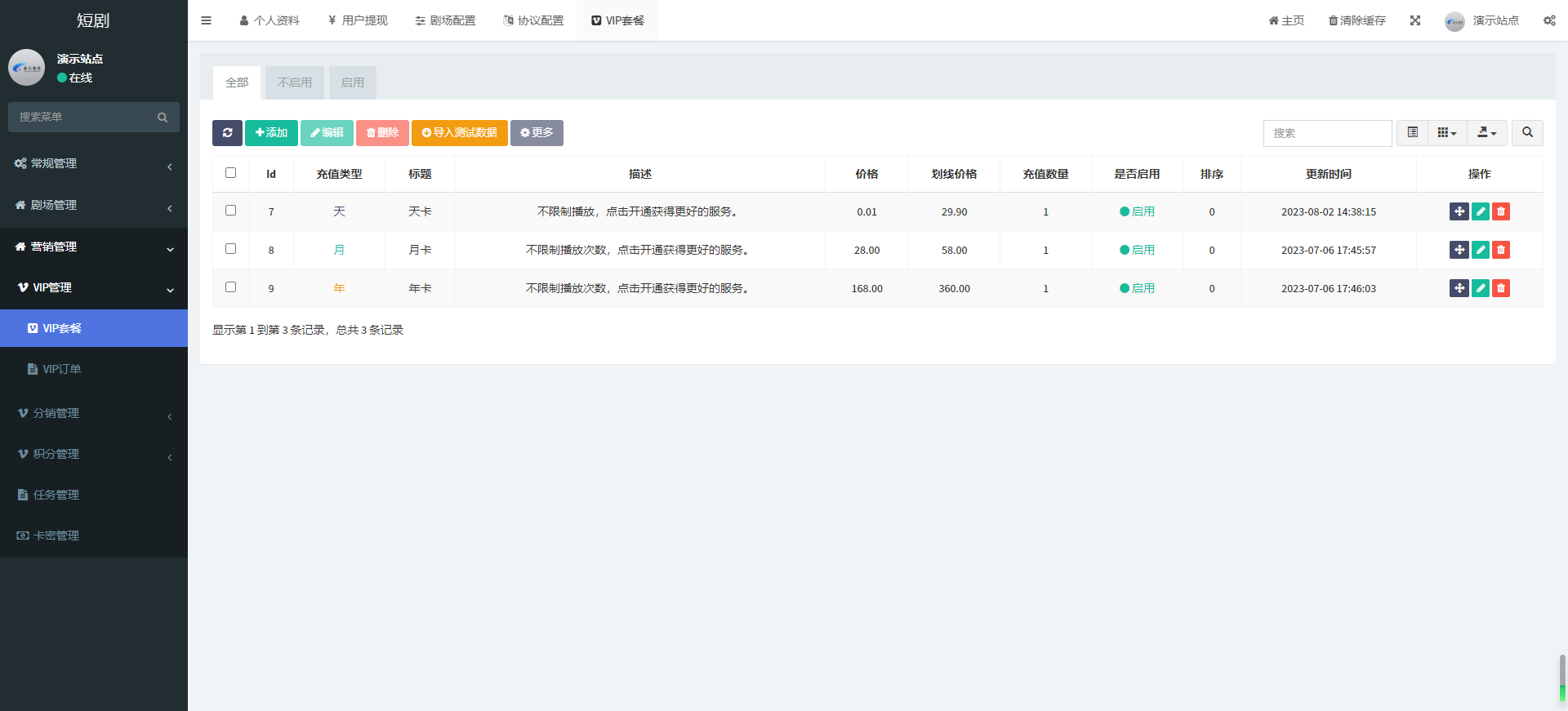The width and height of the screenshot is (1568, 711).
Task: Click the table 搜索 input field
Action: pyautogui.click(x=1327, y=133)
